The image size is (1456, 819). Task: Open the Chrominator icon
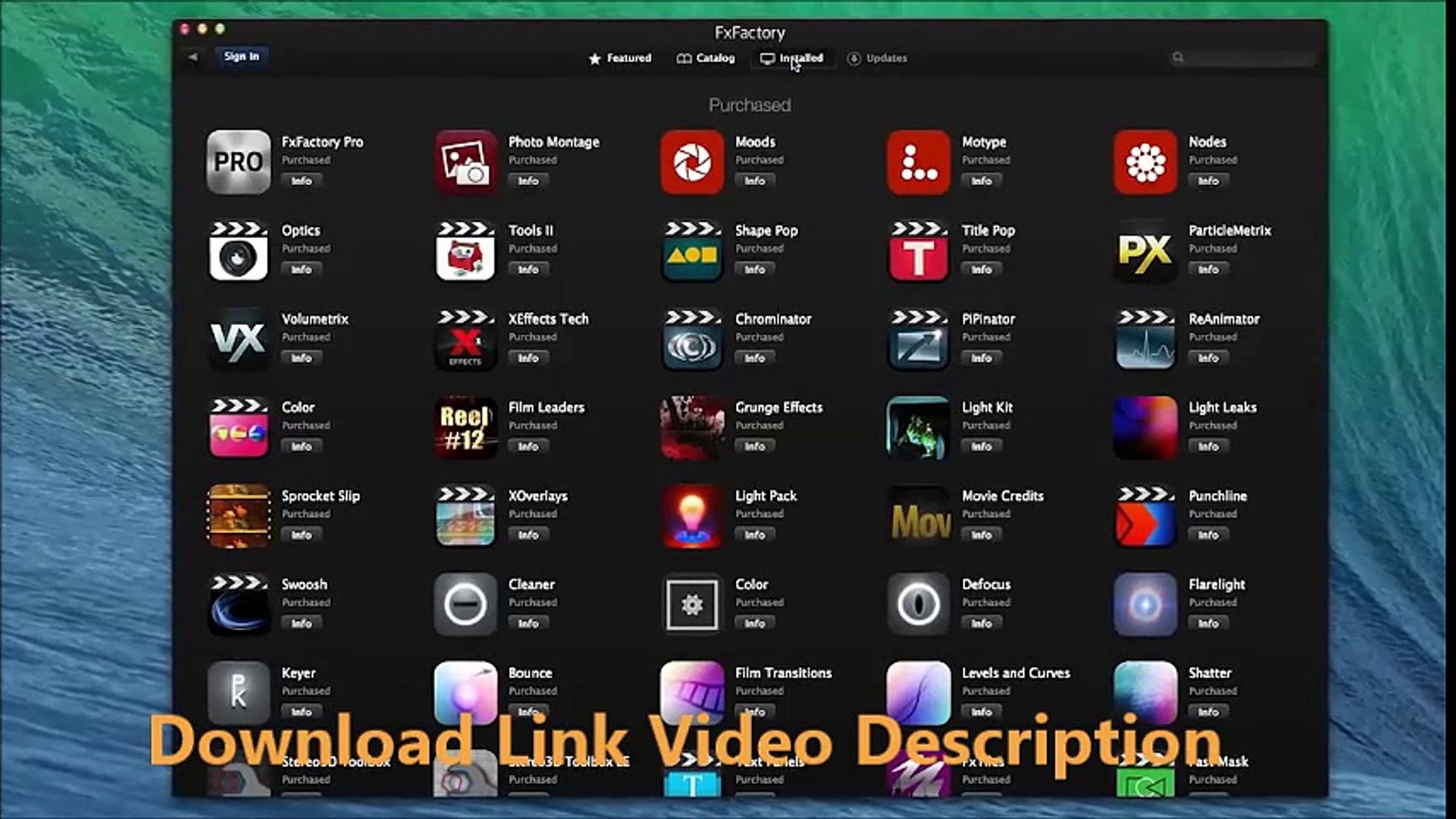[692, 339]
